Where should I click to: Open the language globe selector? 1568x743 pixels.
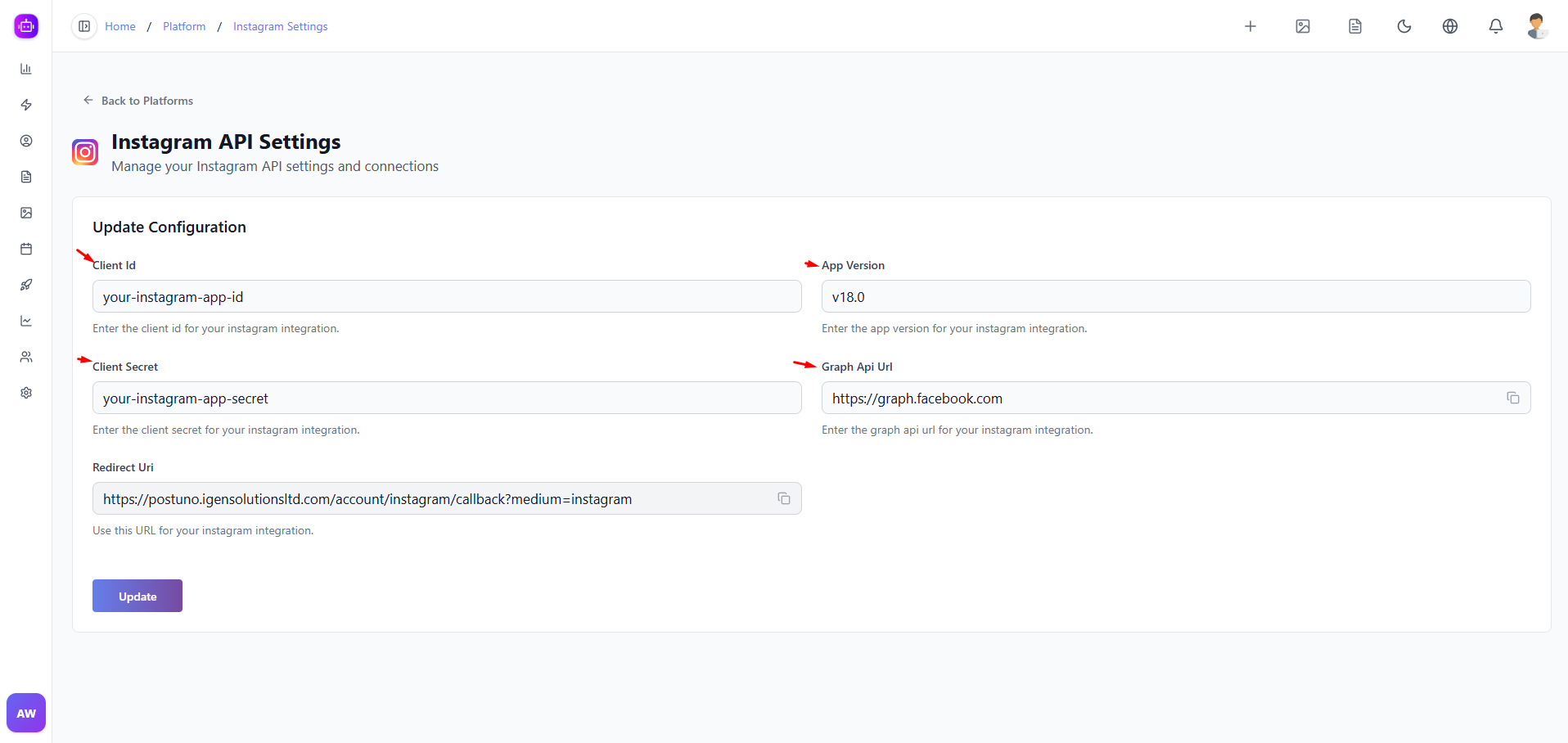1449,26
